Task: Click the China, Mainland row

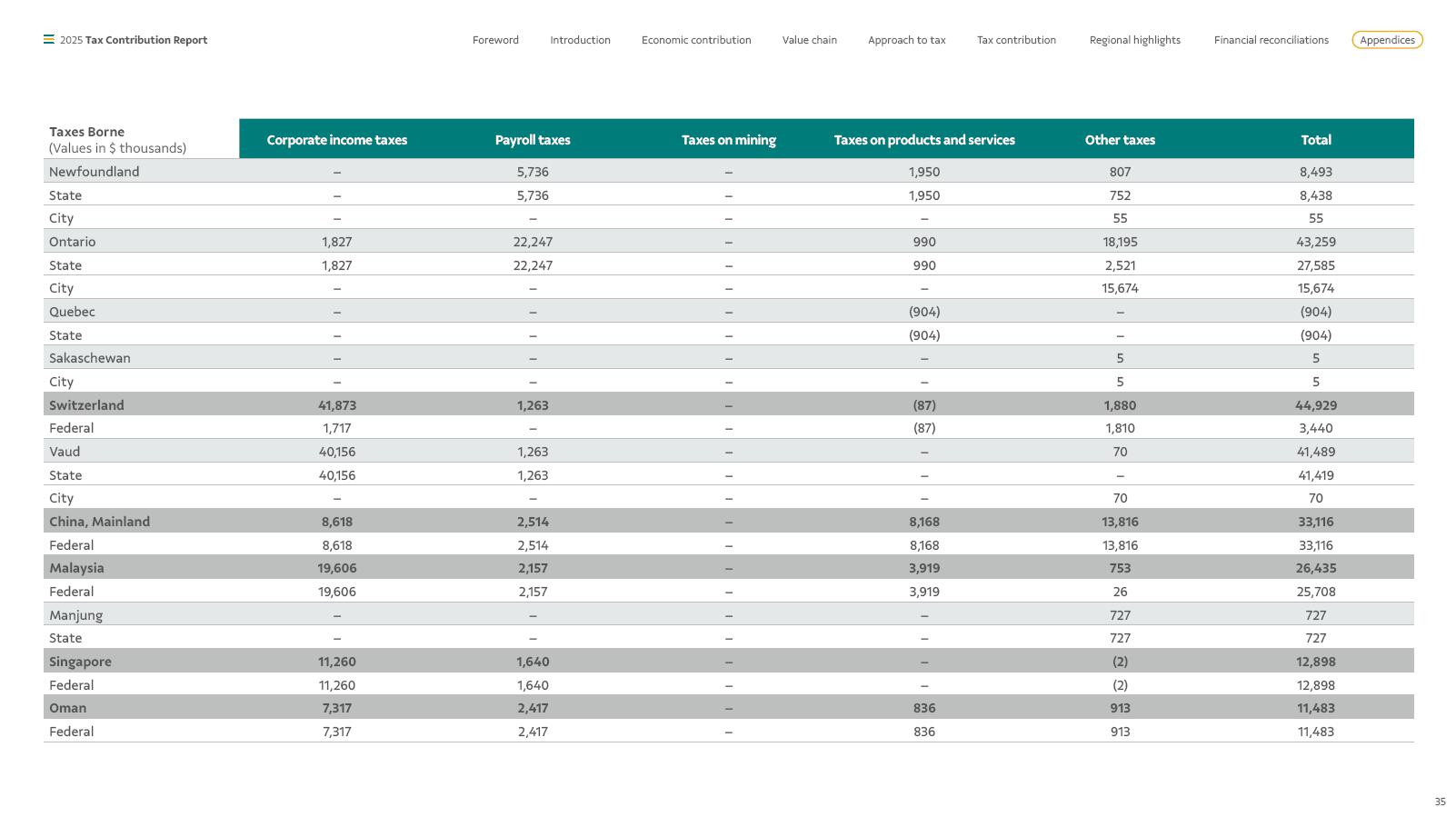Action: pos(728,522)
